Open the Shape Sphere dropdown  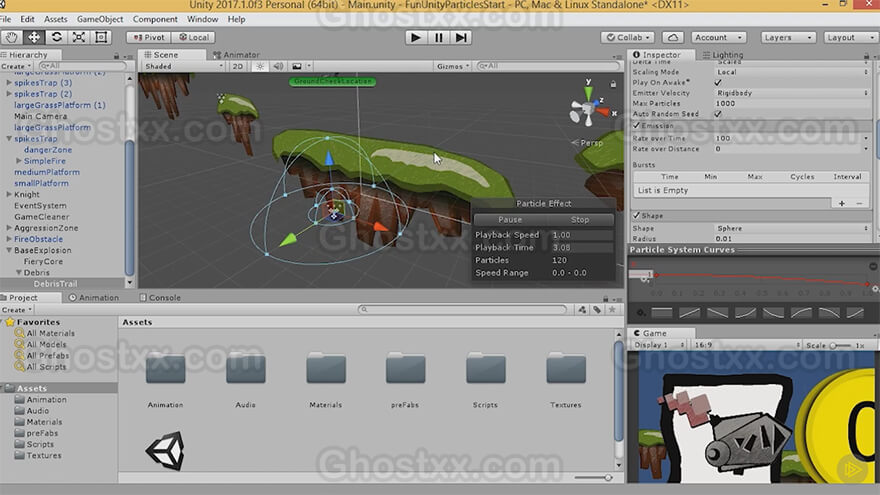point(792,228)
